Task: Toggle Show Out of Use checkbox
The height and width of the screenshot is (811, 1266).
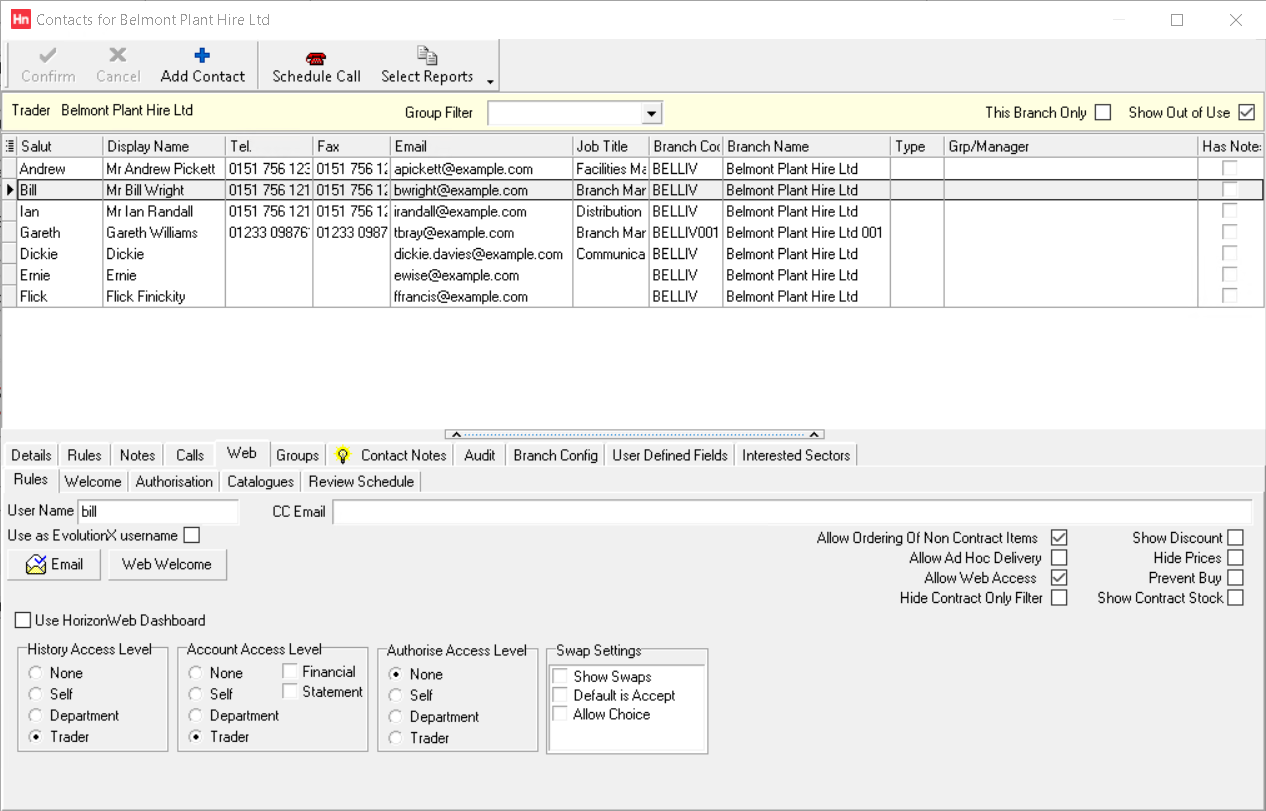Action: (x=1246, y=113)
